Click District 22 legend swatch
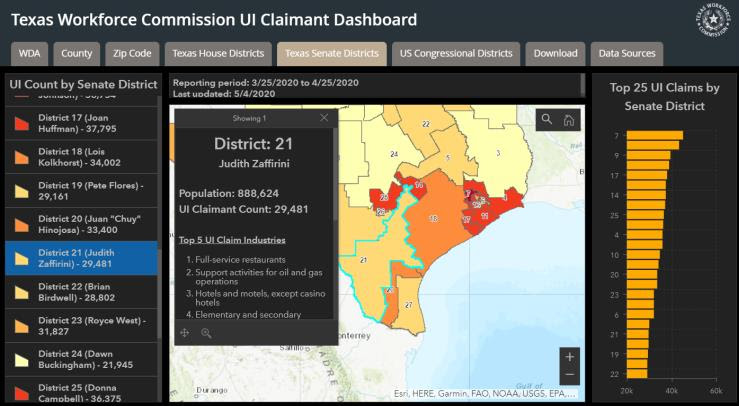Screen dimensions: 739x406 coord(22,292)
